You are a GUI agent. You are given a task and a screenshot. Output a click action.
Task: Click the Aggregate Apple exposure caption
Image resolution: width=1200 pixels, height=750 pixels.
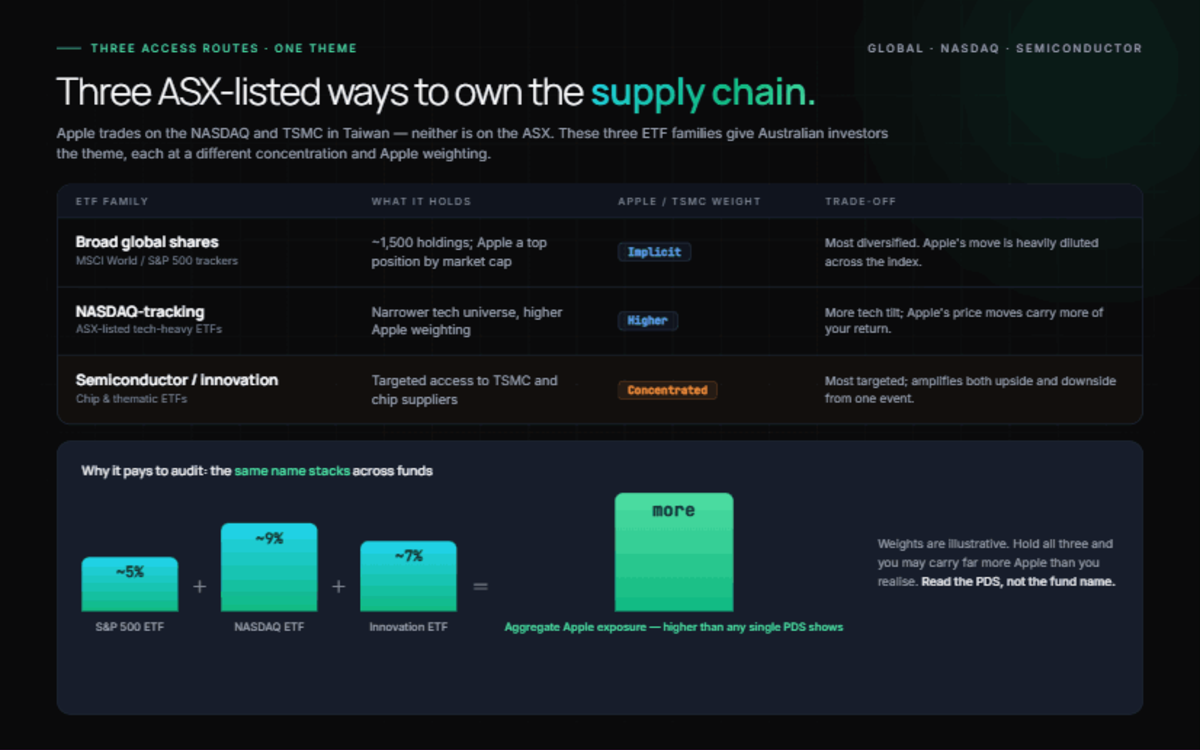click(x=674, y=627)
